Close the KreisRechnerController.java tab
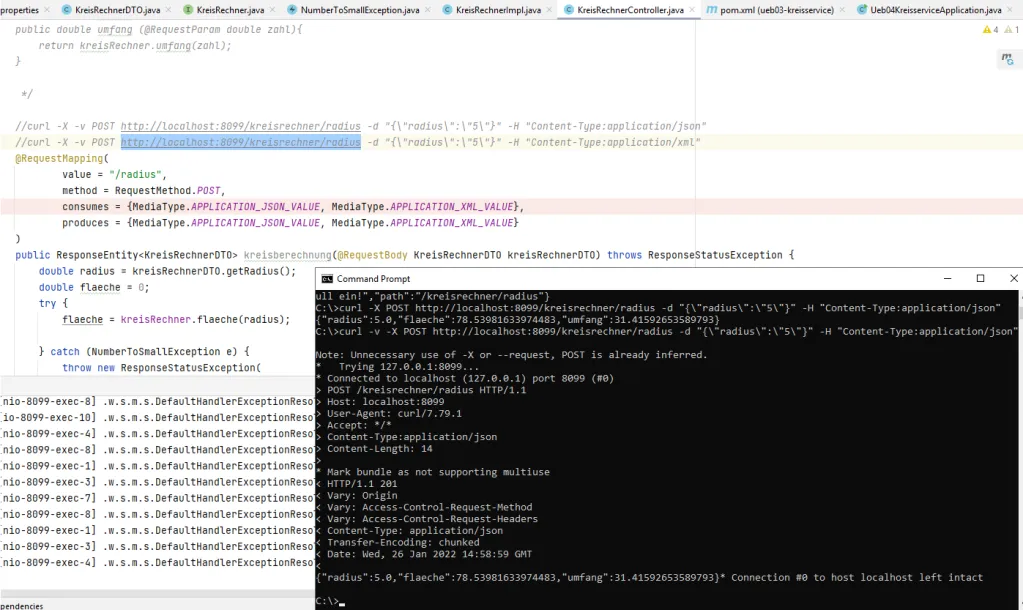 click(692, 10)
